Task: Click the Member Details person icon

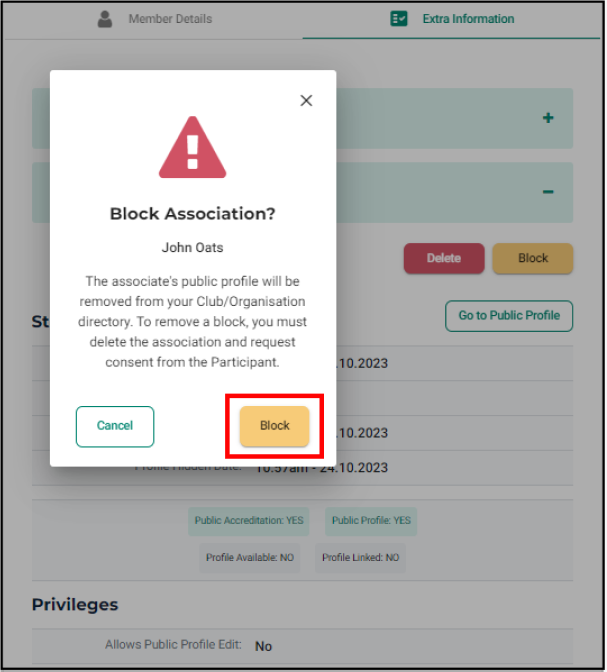Action: tap(105, 19)
